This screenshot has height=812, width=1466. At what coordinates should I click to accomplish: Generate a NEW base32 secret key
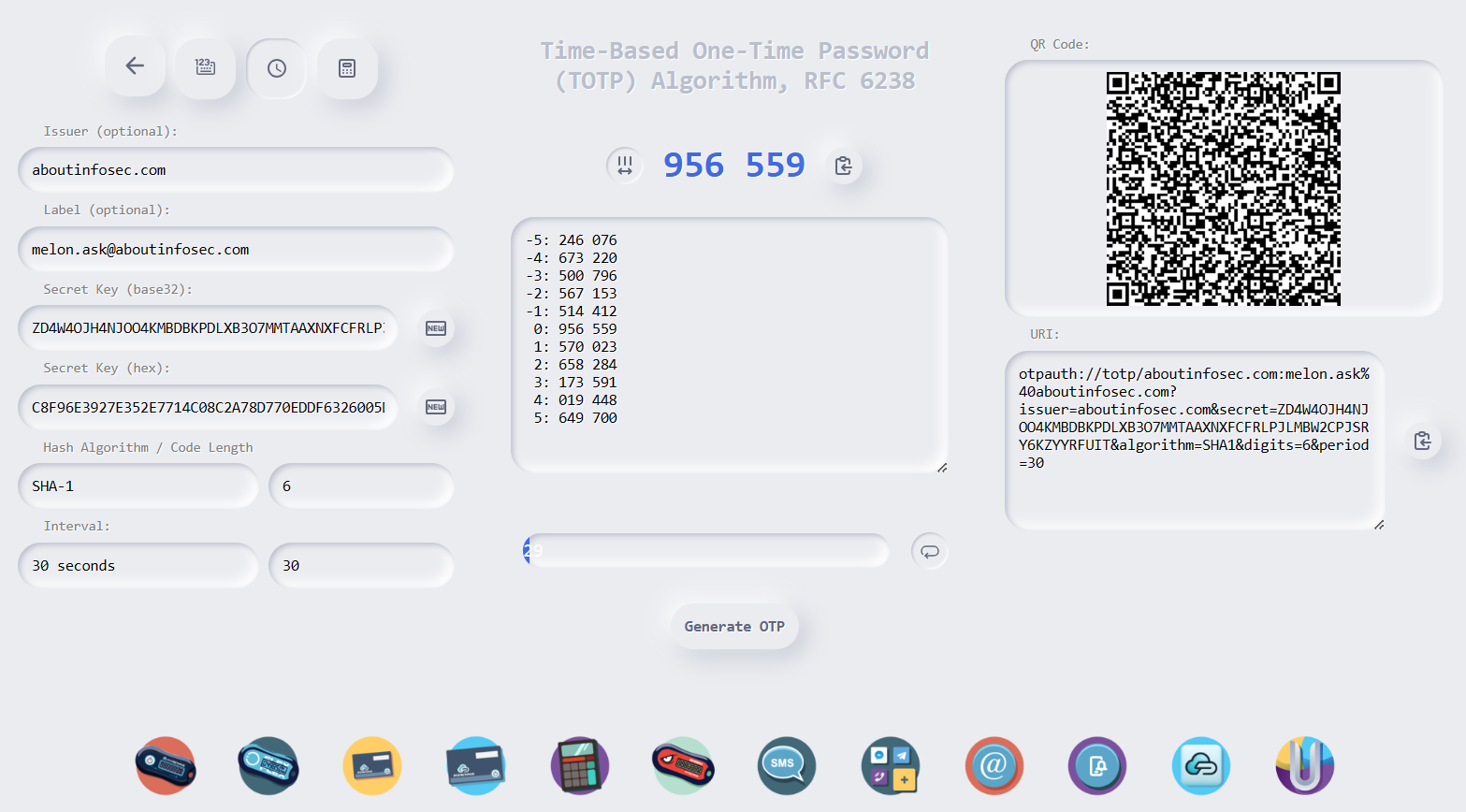435,328
